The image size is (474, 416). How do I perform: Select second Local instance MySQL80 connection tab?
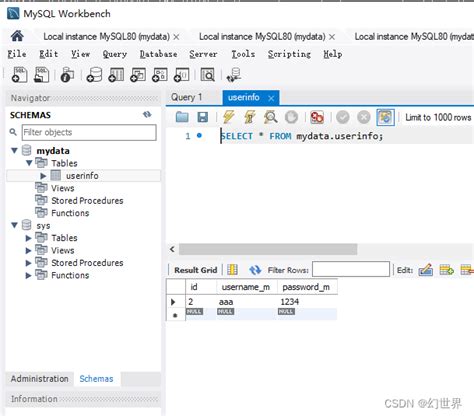(262, 36)
